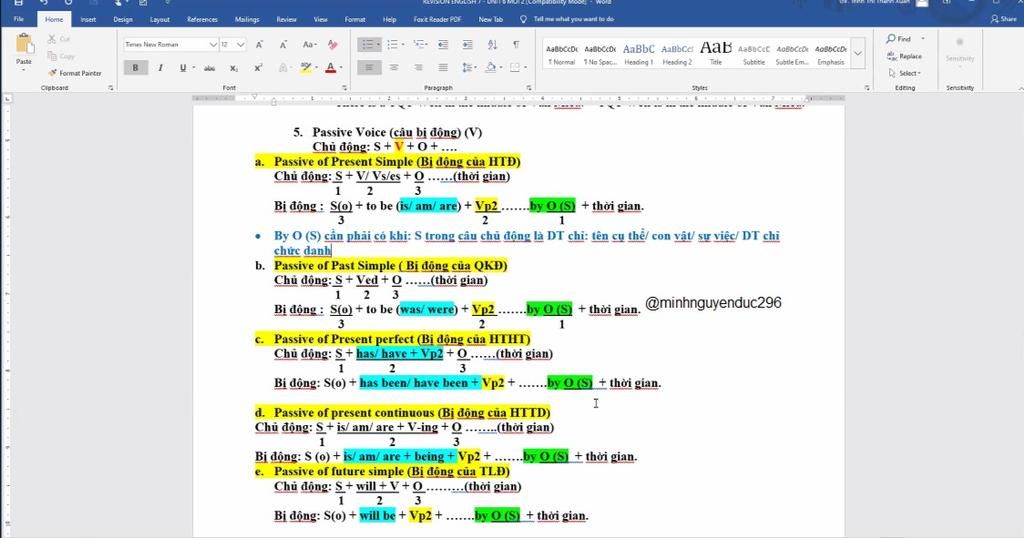The width and height of the screenshot is (1024, 538).
Task: Click the Decrease Font Size icon
Action: coord(283,44)
